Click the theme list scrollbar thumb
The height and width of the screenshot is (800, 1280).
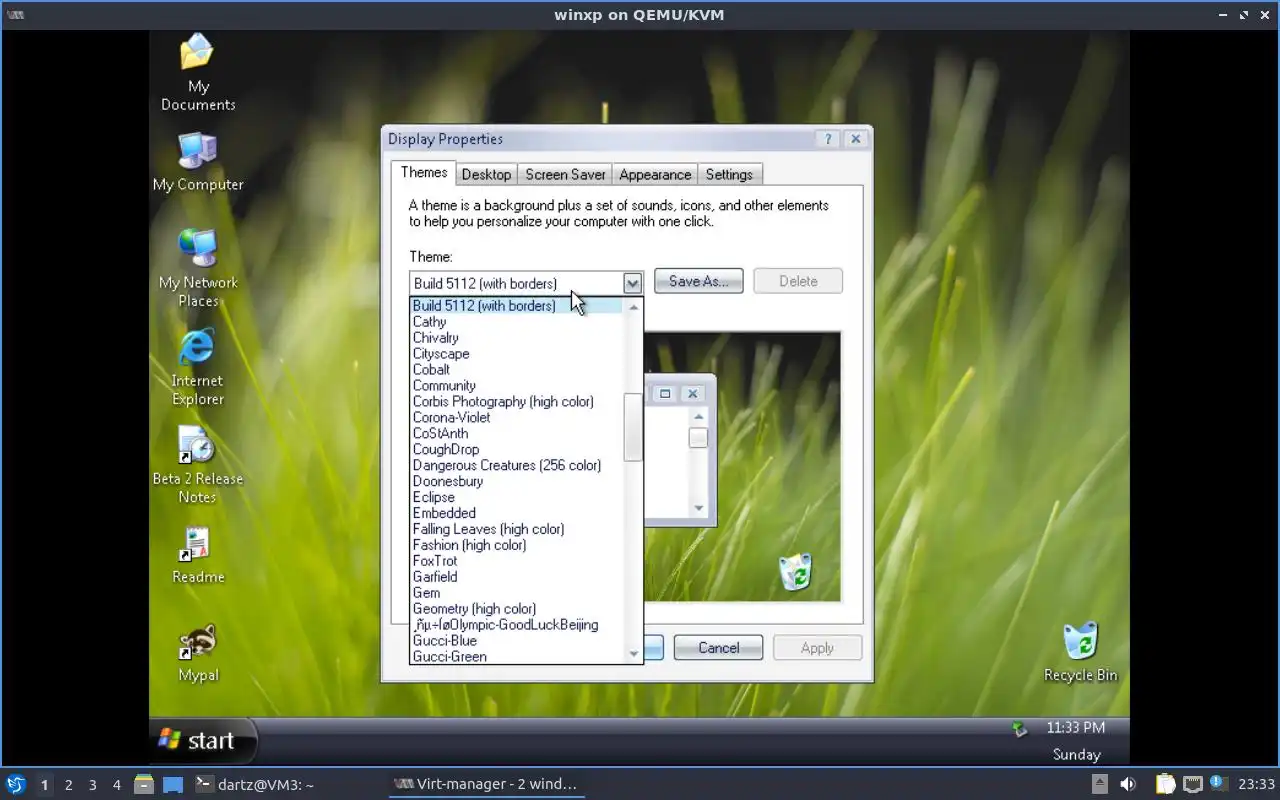pyautogui.click(x=632, y=427)
